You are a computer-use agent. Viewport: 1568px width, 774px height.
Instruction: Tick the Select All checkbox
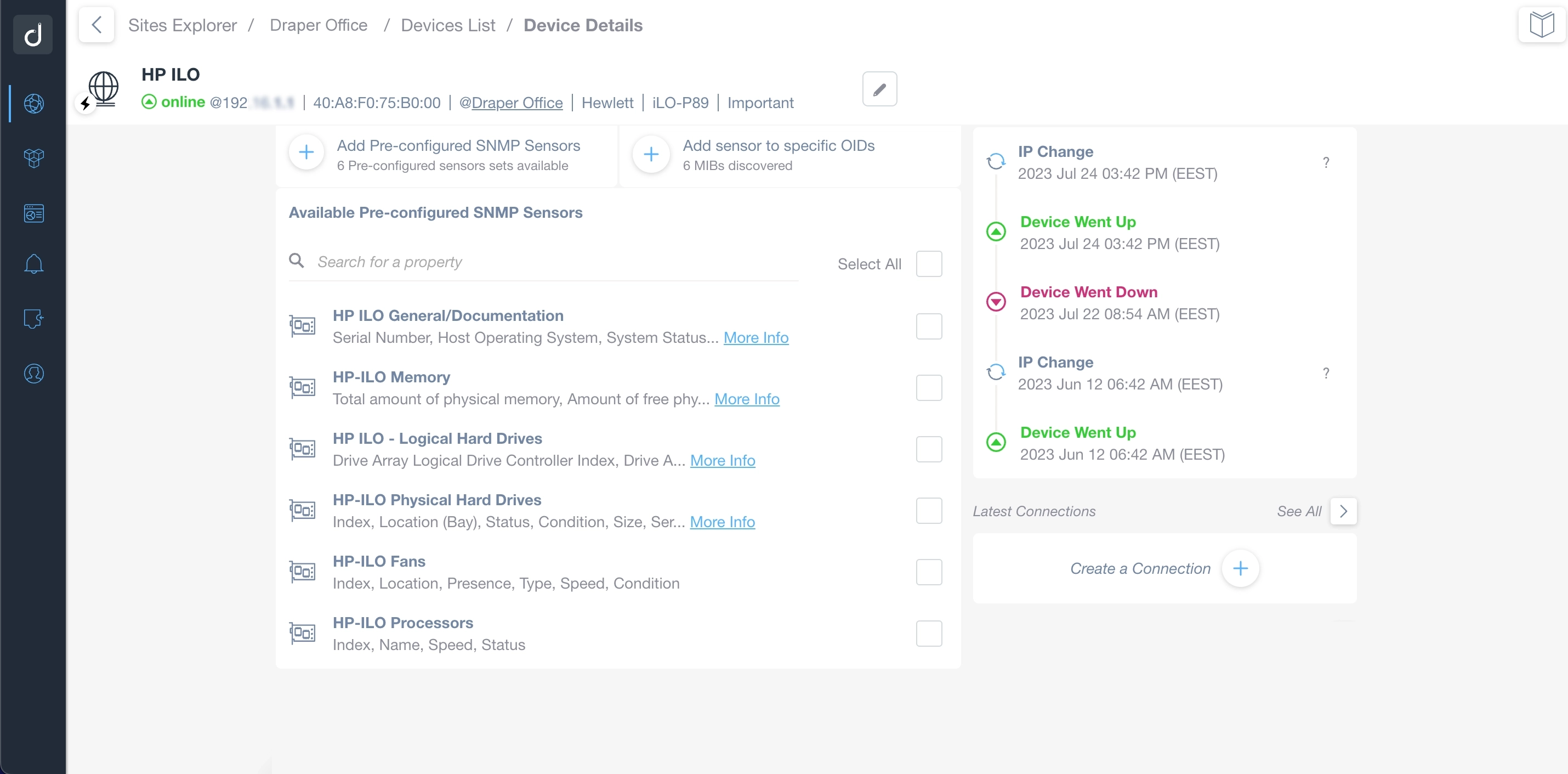929,264
